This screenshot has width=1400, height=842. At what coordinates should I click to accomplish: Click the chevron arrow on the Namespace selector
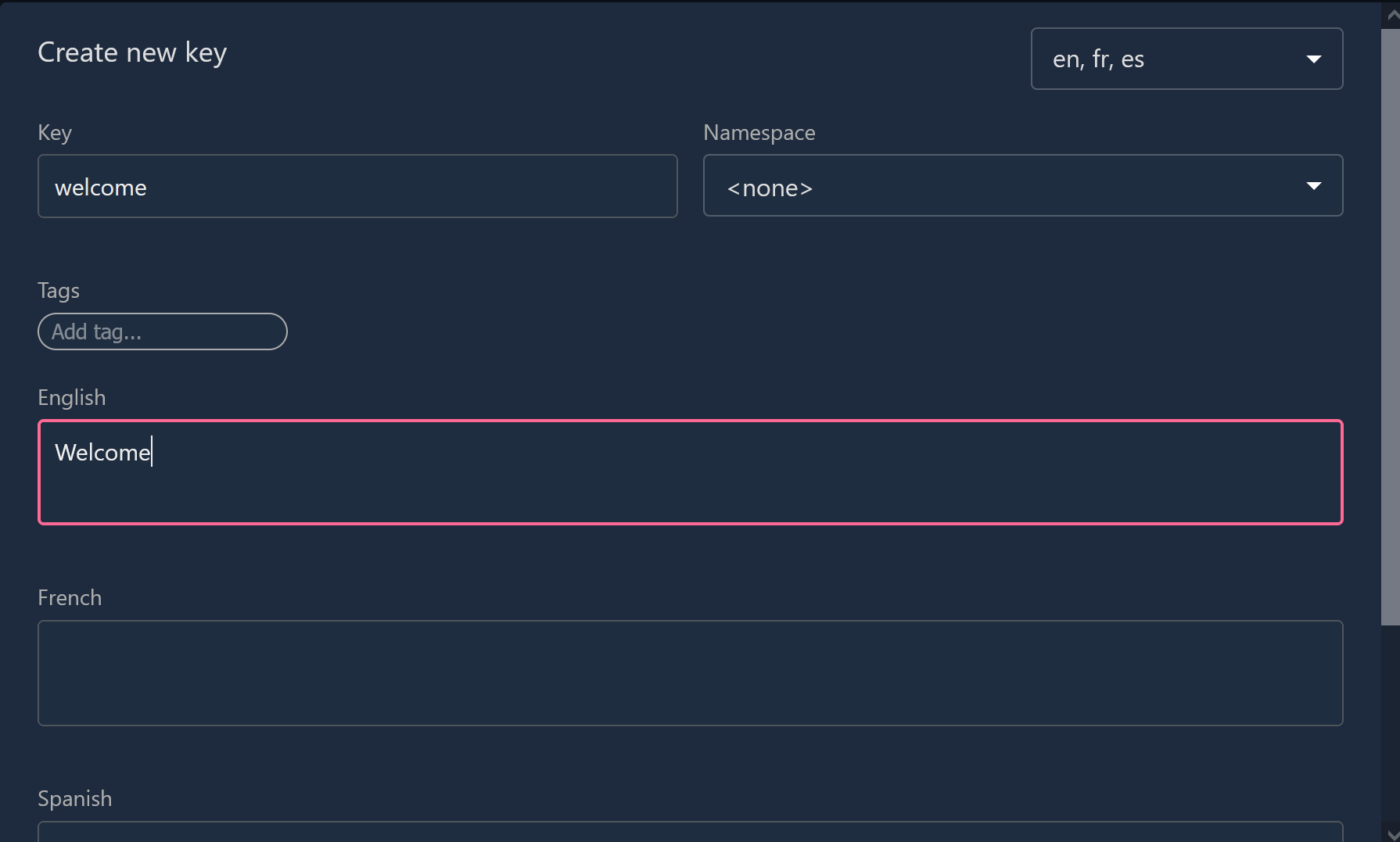1313,186
